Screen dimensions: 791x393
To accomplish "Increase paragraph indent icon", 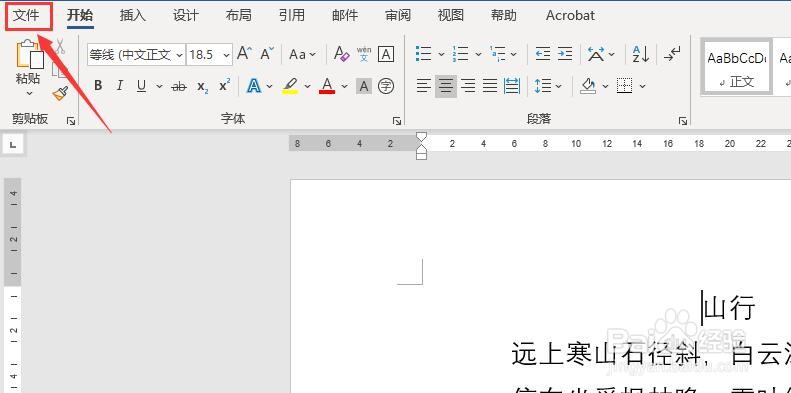I will point(565,53).
